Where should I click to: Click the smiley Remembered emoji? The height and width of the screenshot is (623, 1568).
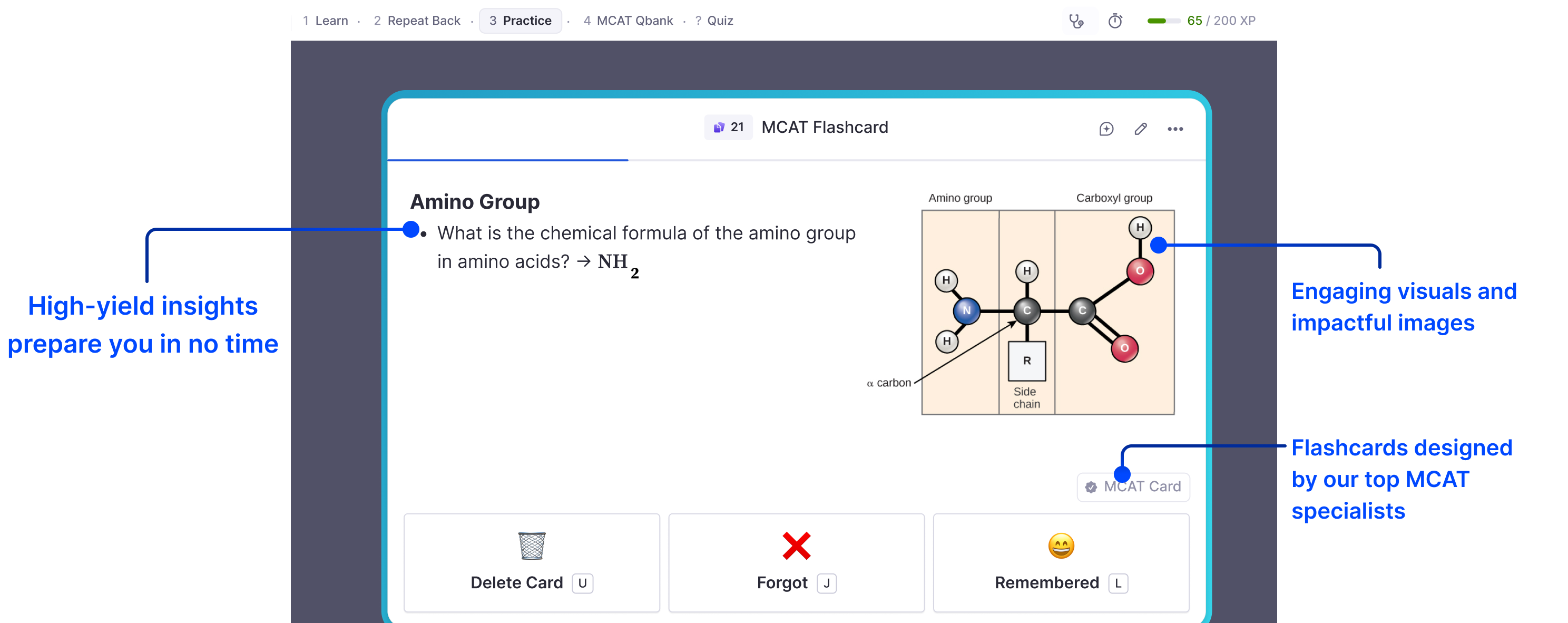coord(1061,546)
